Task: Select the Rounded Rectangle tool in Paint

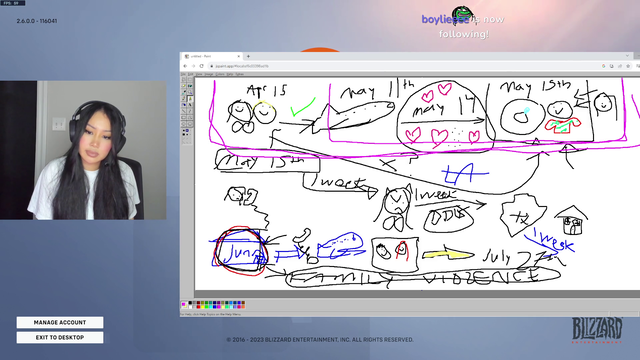Action: (x=190, y=124)
